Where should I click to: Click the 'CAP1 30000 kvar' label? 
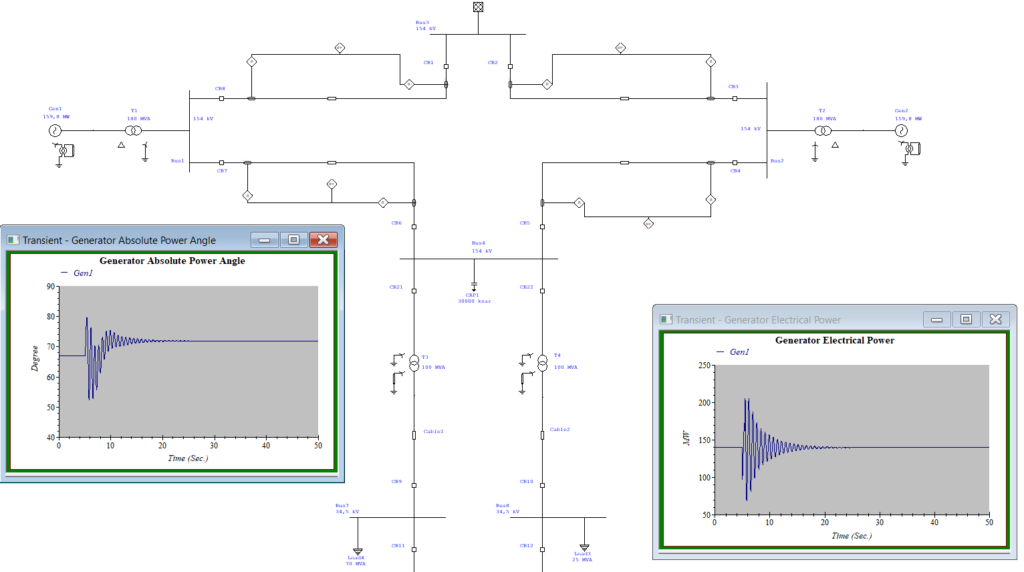click(x=474, y=298)
